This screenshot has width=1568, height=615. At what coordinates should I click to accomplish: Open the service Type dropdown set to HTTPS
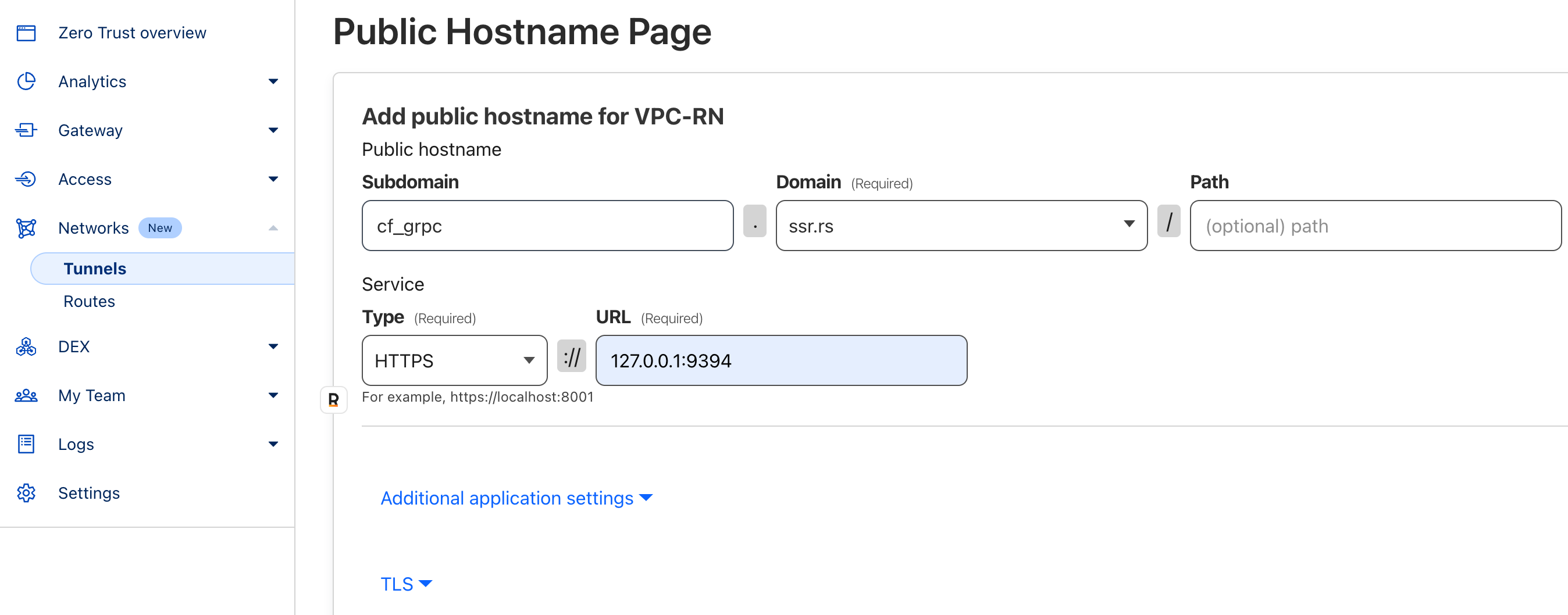454,361
